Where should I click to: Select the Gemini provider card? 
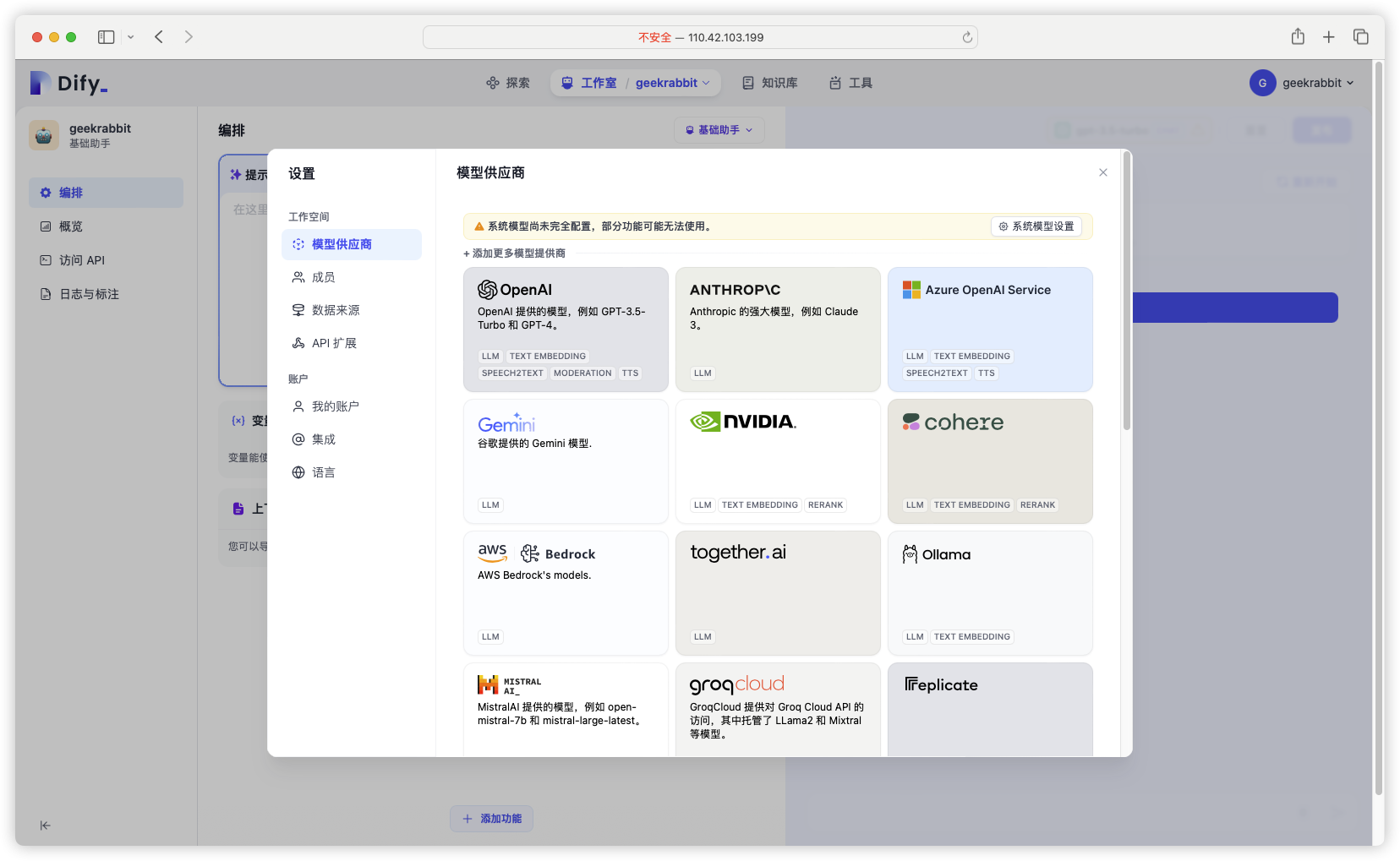pyautogui.click(x=566, y=461)
